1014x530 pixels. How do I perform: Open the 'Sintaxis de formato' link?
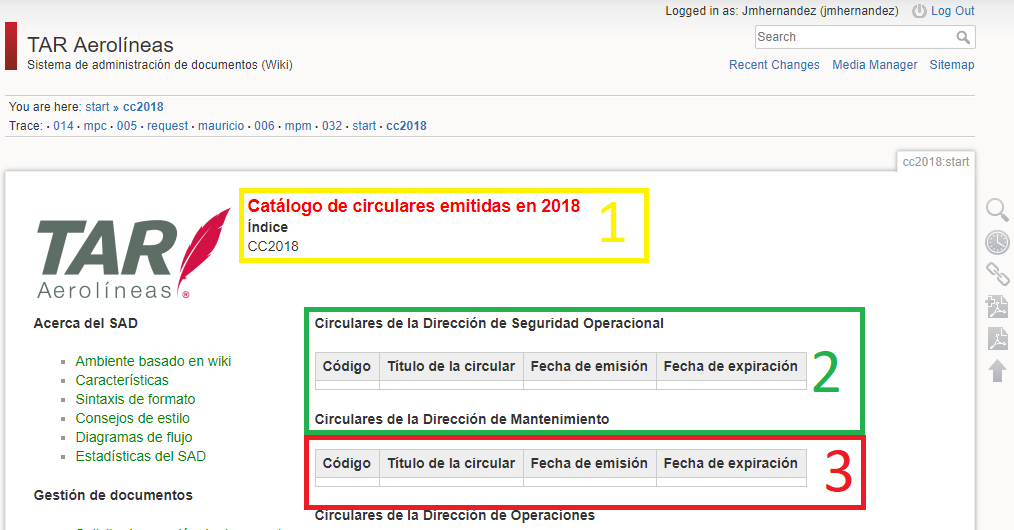(x=135, y=399)
